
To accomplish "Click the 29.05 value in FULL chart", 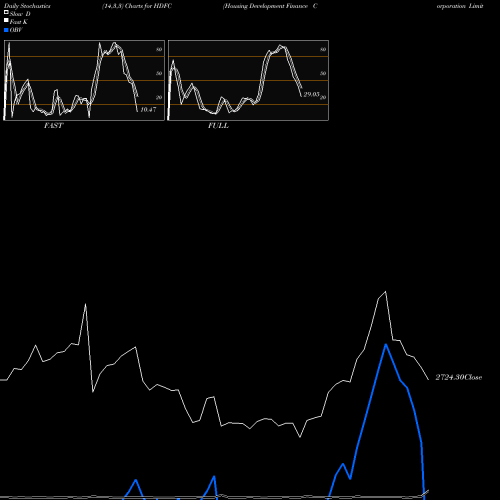I will pyautogui.click(x=311, y=94).
